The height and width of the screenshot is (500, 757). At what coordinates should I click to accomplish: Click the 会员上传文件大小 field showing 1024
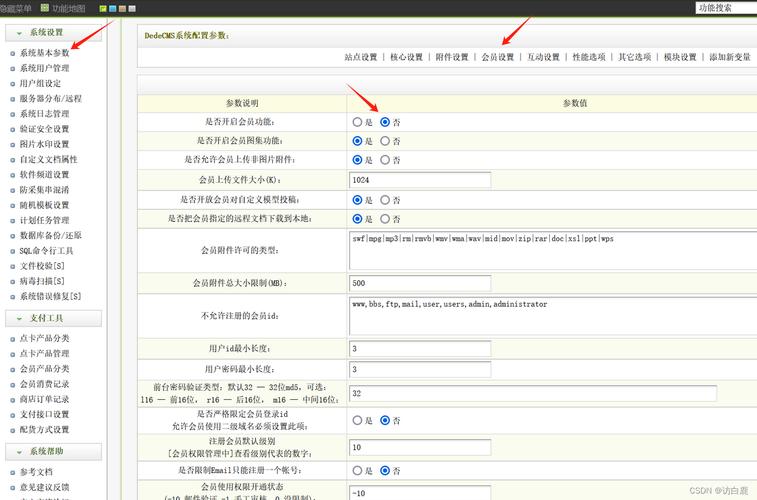tap(420, 180)
